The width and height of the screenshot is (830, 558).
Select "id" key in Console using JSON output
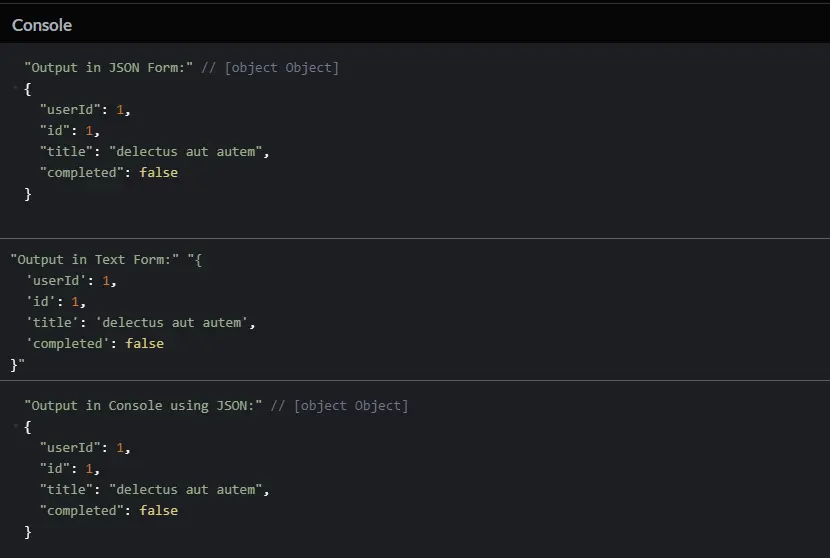(58, 468)
